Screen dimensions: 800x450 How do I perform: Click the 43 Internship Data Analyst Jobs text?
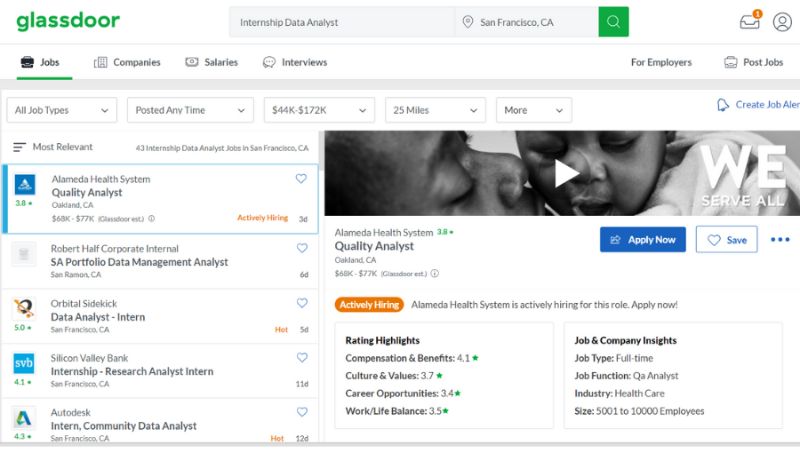(x=222, y=148)
